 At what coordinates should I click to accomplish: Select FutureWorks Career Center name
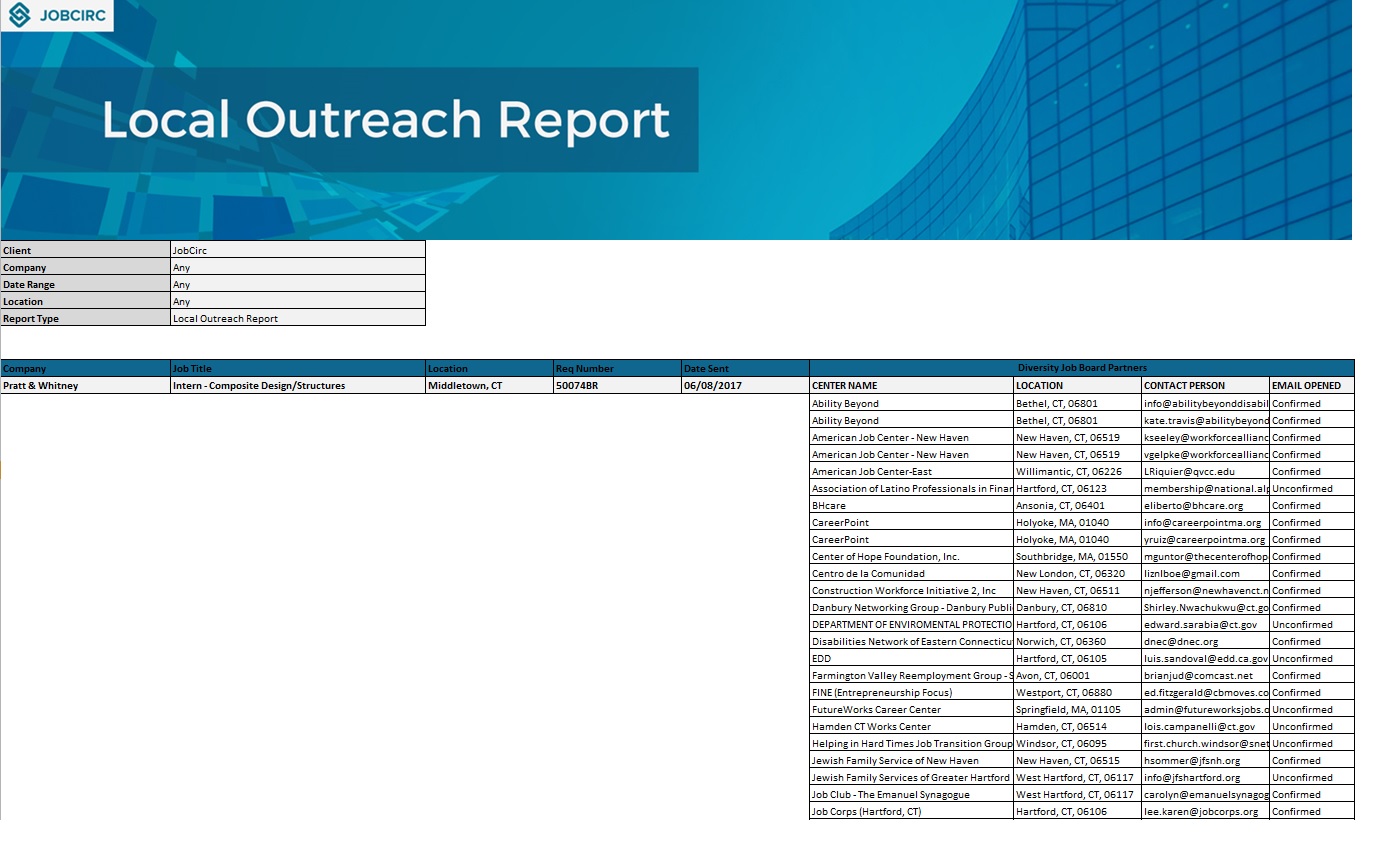click(x=912, y=709)
